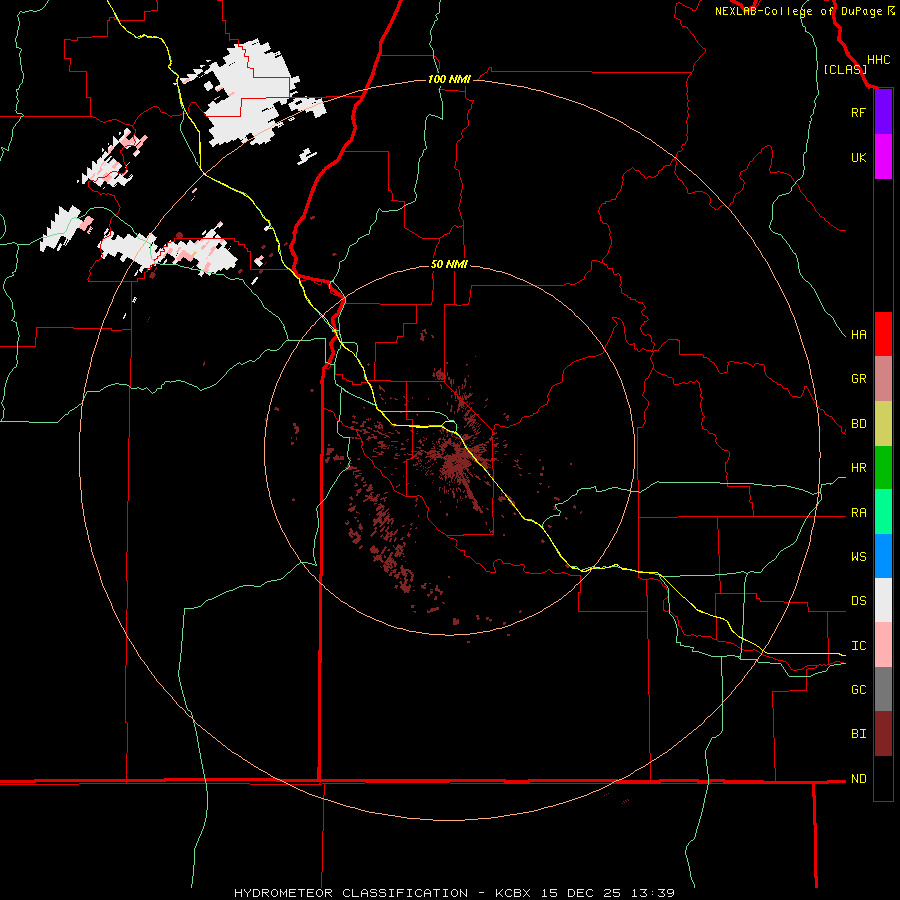The width and height of the screenshot is (900, 900).
Task: Click the GC legend label
Action: coord(858,689)
